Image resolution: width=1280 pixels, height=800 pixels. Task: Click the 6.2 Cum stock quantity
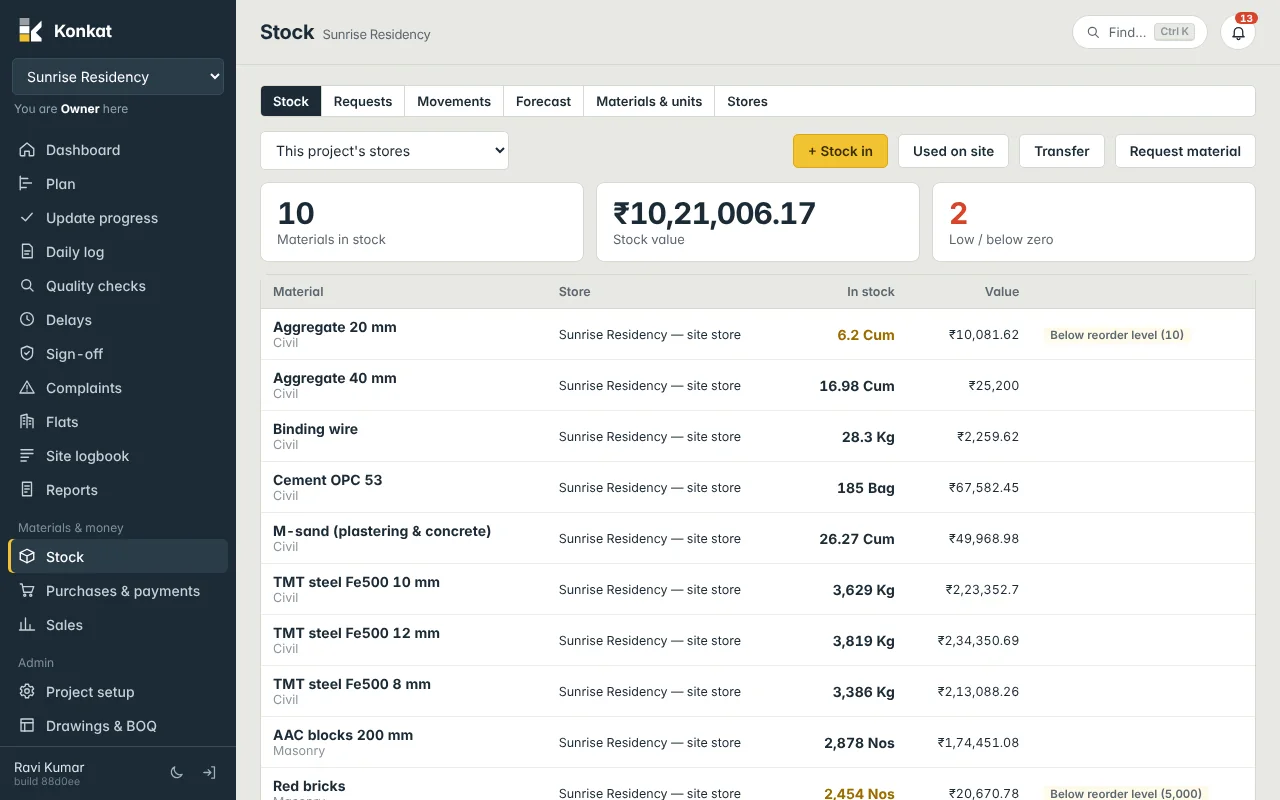(866, 335)
